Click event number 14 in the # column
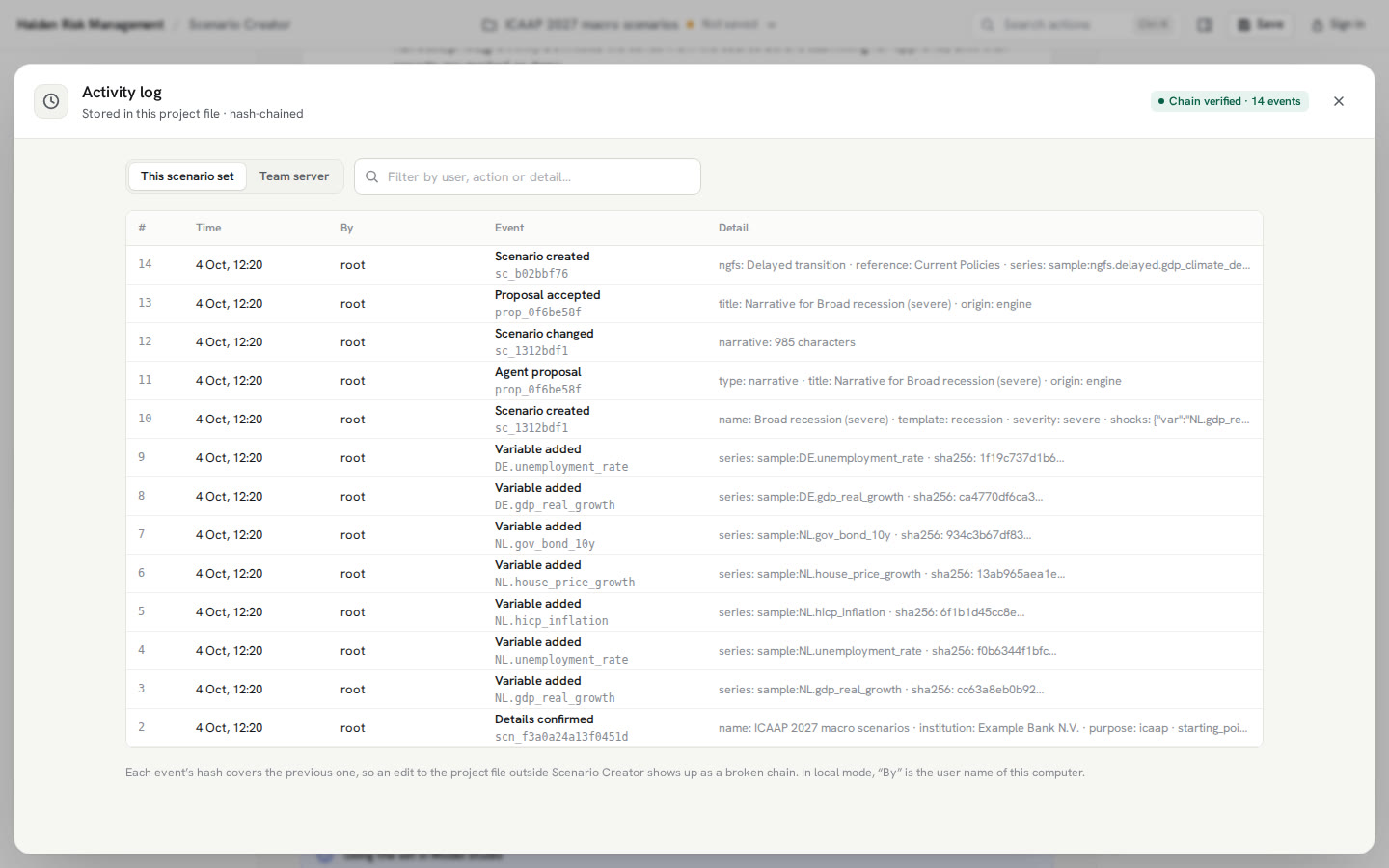This screenshot has height=868, width=1389. pos(145,264)
